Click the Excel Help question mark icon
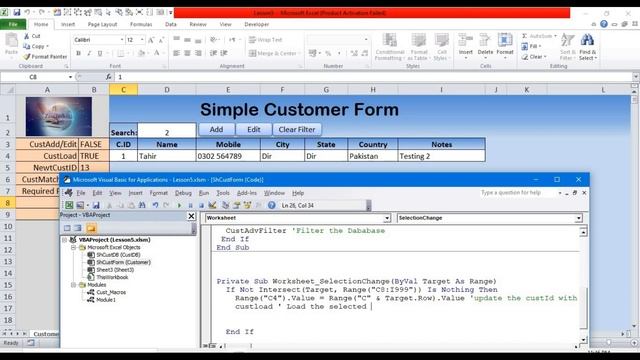The height and width of the screenshot is (360, 640). pos(604,24)
